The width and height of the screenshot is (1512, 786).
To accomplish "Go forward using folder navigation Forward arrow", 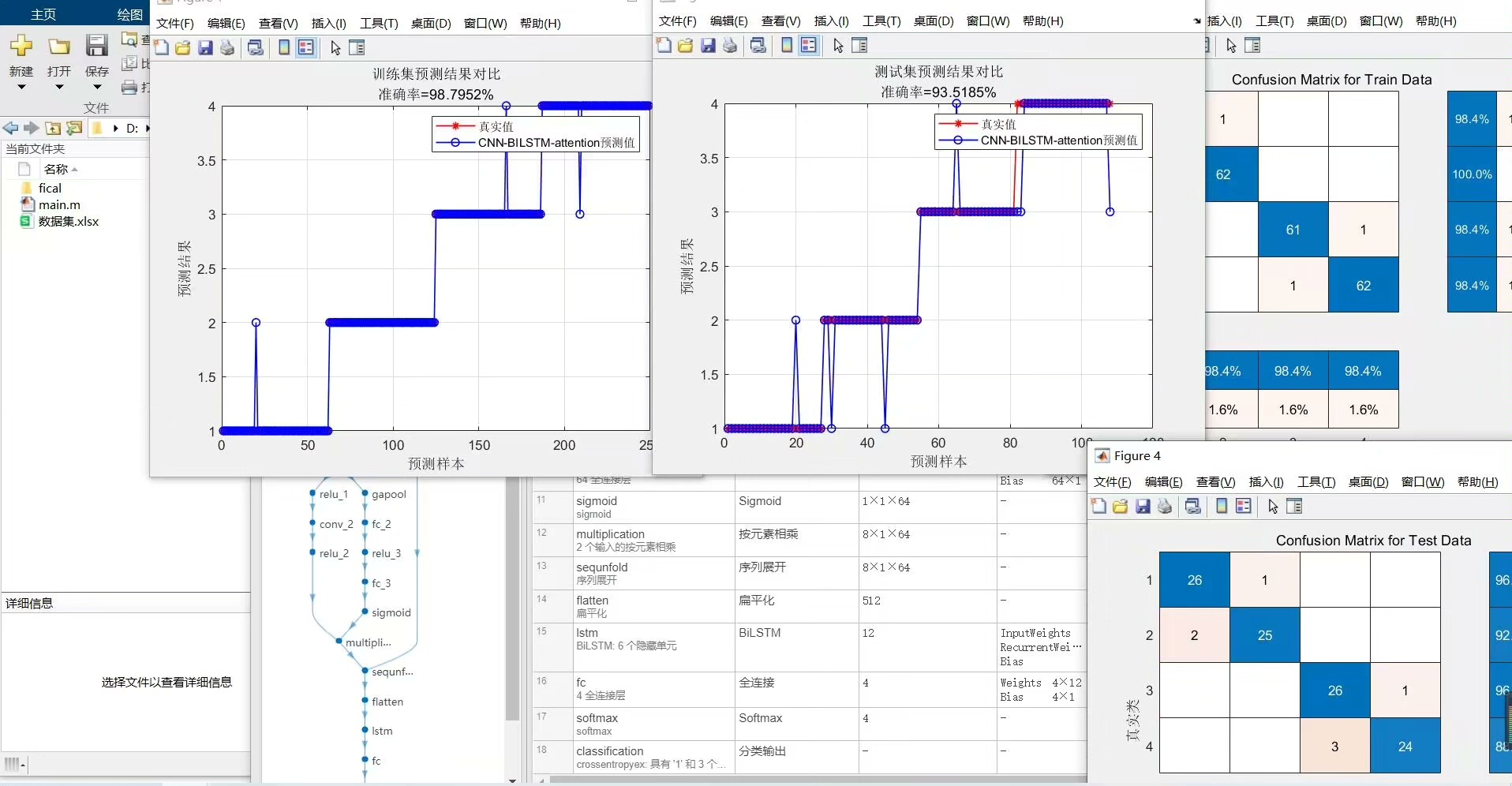I will (x=31, y=128).
